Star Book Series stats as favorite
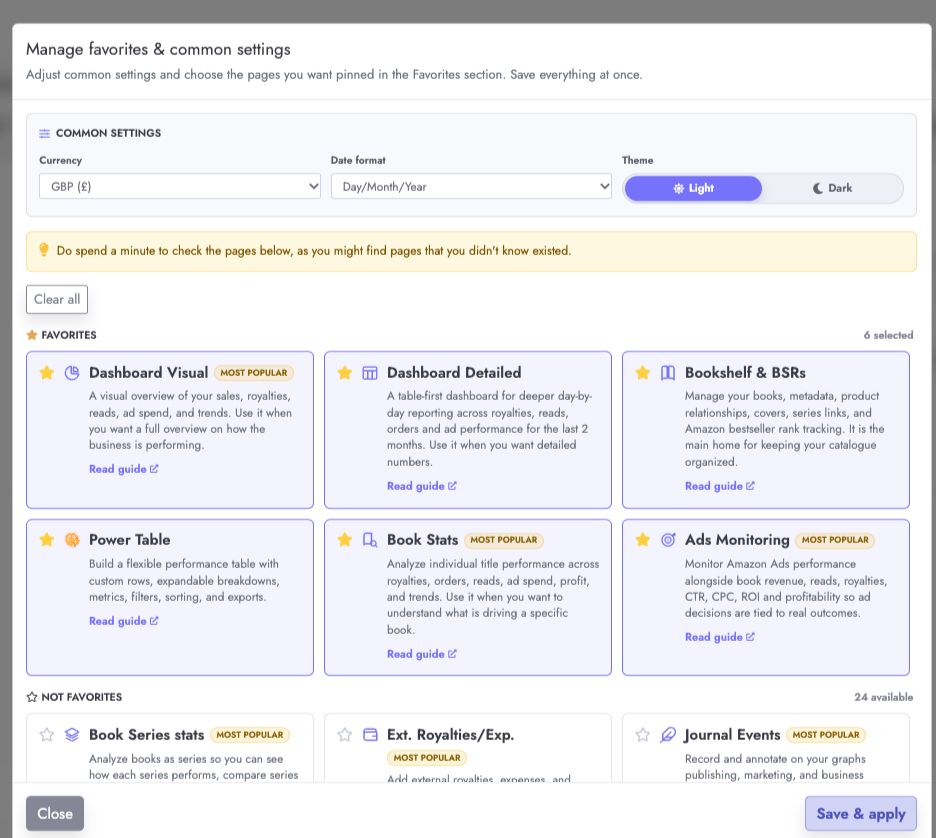The image size is (936, 838). (47, 735)
